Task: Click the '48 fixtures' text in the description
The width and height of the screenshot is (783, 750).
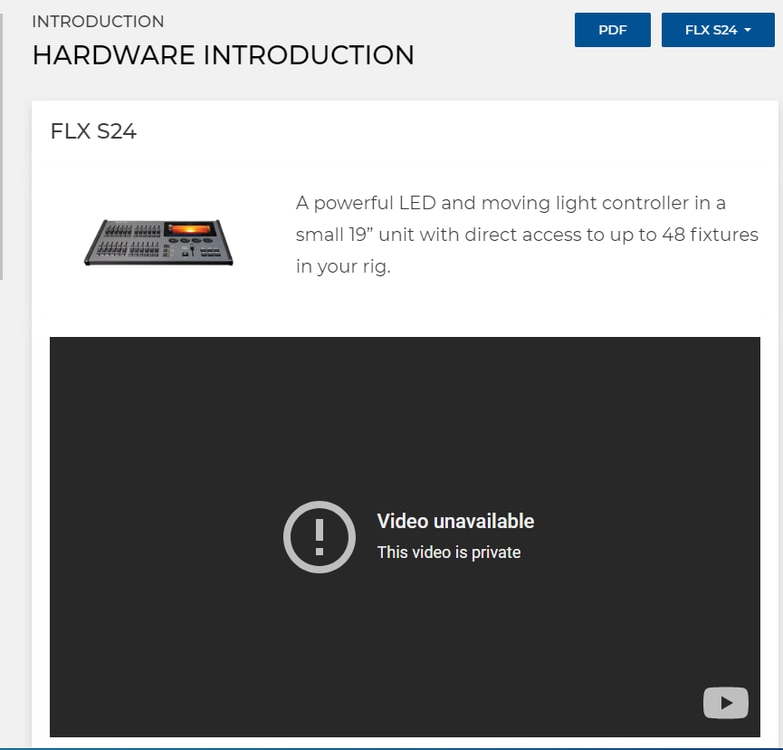Action: click(x=710, y=235)
